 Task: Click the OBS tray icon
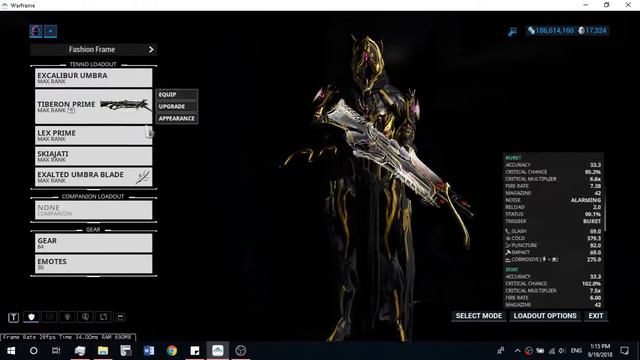[x=529, y=351]
